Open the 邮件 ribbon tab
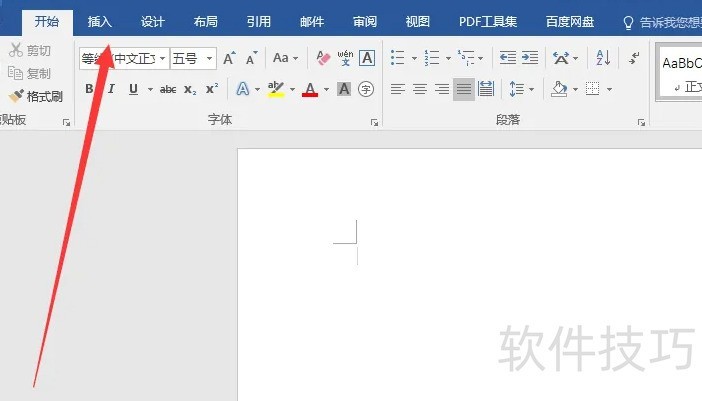The width and height of the screenshot is (702, 401). pos(312,22)
